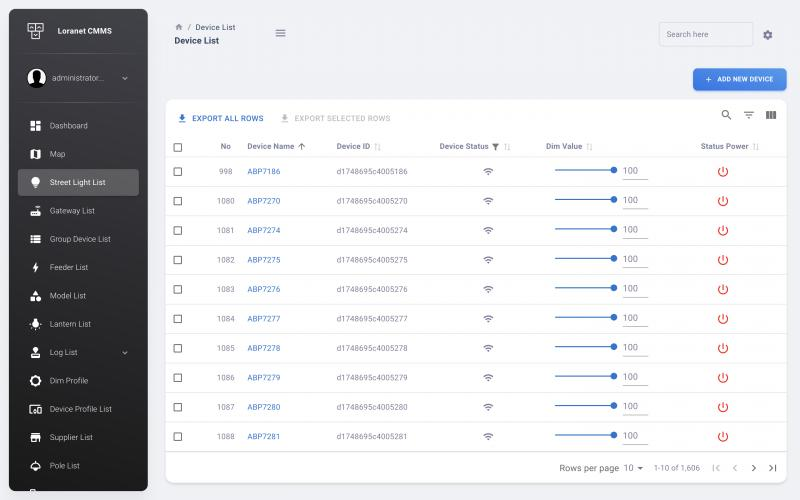This screenshot has height=500, width=800.
Task: Open the table search magnifier icon
Action: tap(727, 115)
